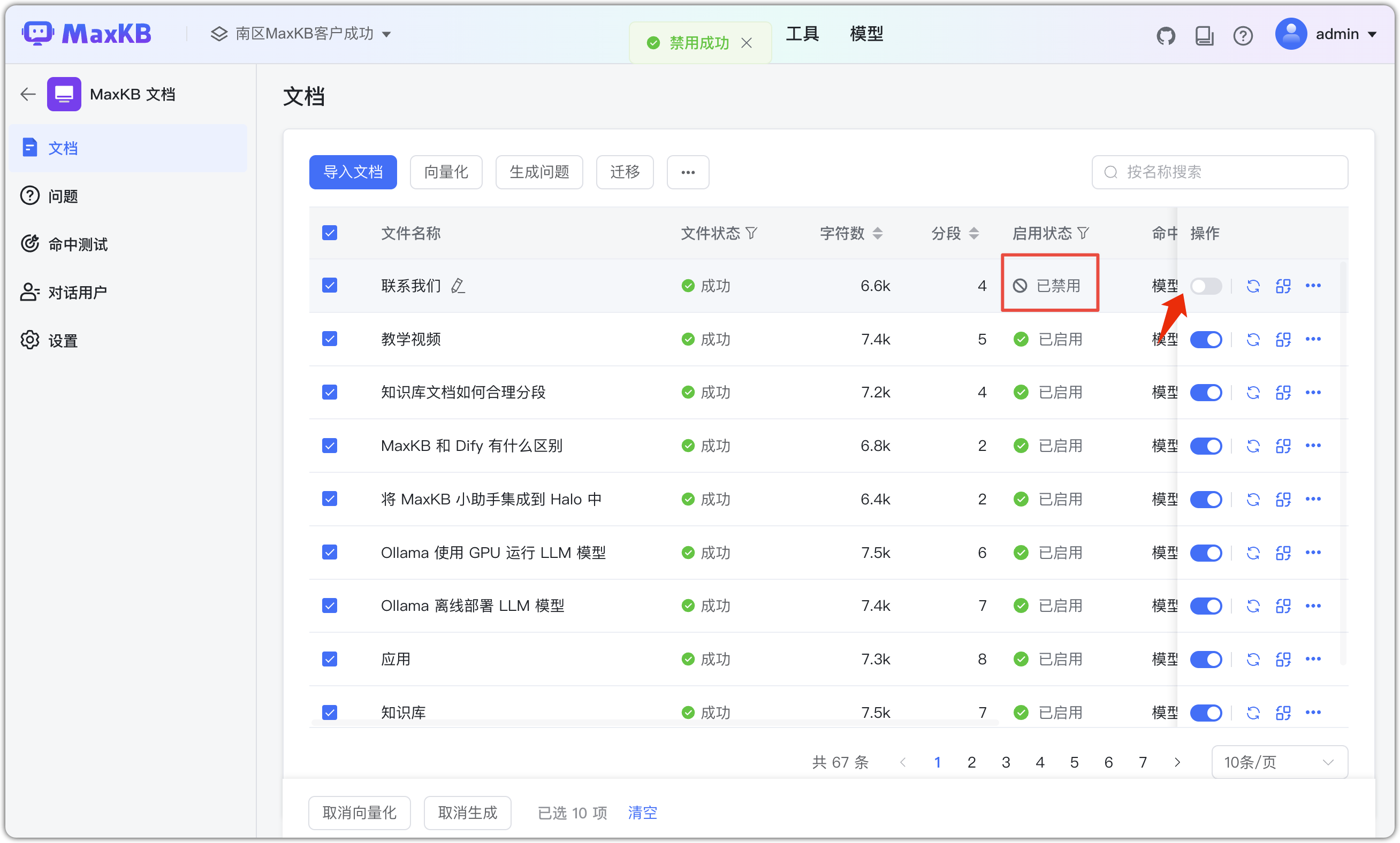Open the Ollama 使用 GPU 运行 LLM 模型 document
The image size is (1400, 843).
tap(493, 553)
